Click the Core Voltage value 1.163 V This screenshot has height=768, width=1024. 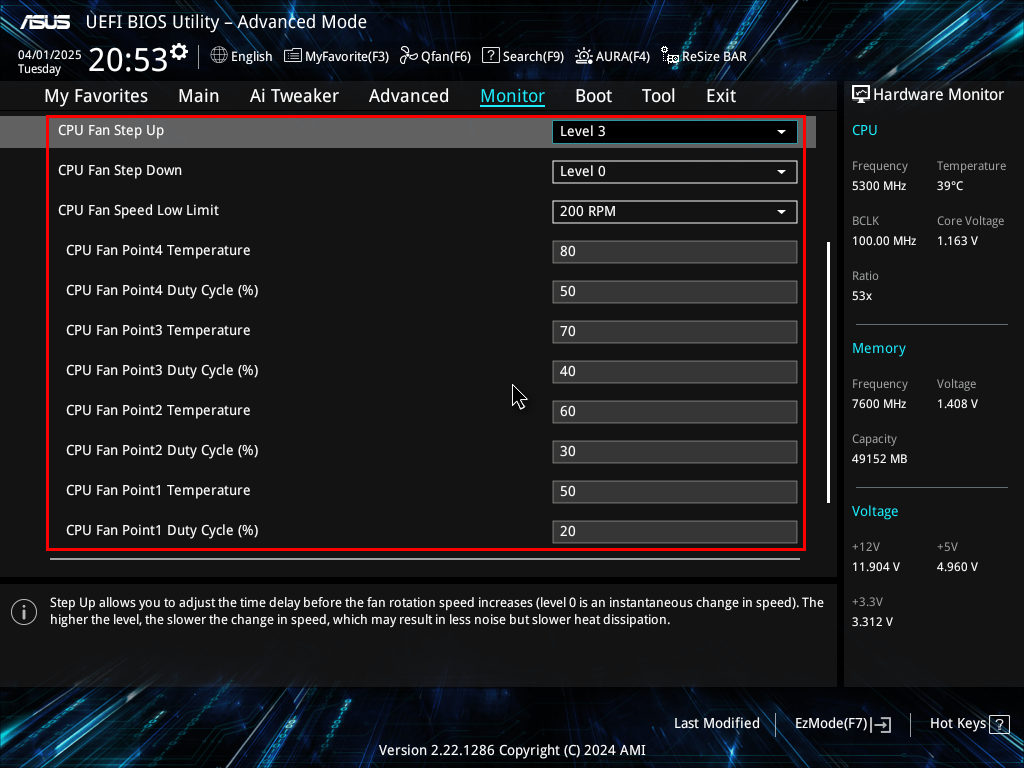(957, 241)
